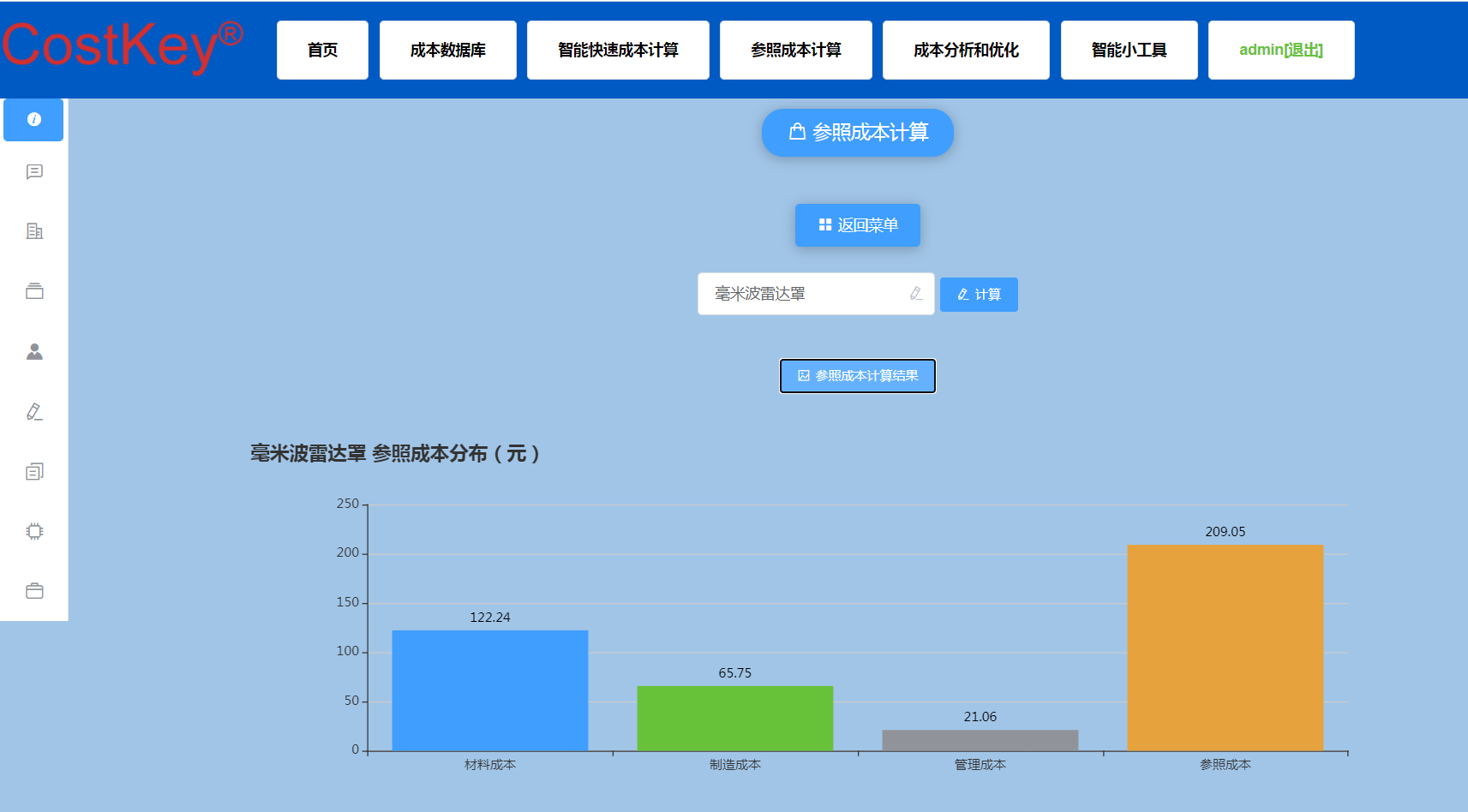Click the 制造成本 axis label
The image size is (1468, 812).
[x=735, y=765]
